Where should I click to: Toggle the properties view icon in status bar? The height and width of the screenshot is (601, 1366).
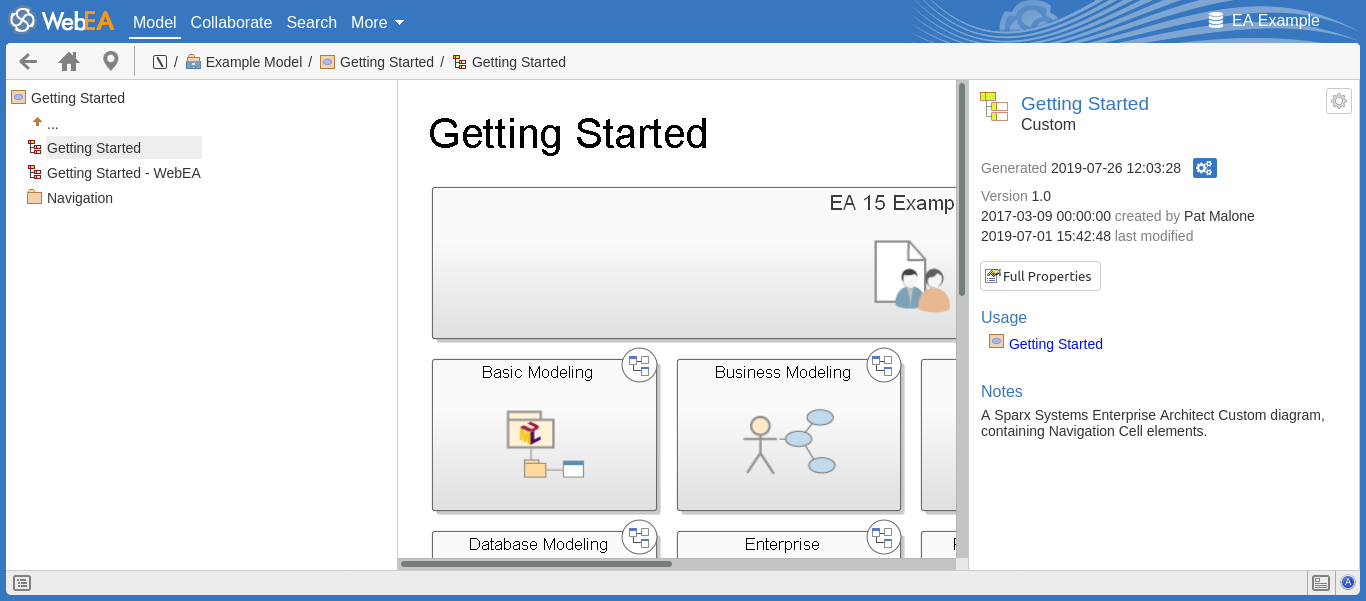pos(1321,583)
